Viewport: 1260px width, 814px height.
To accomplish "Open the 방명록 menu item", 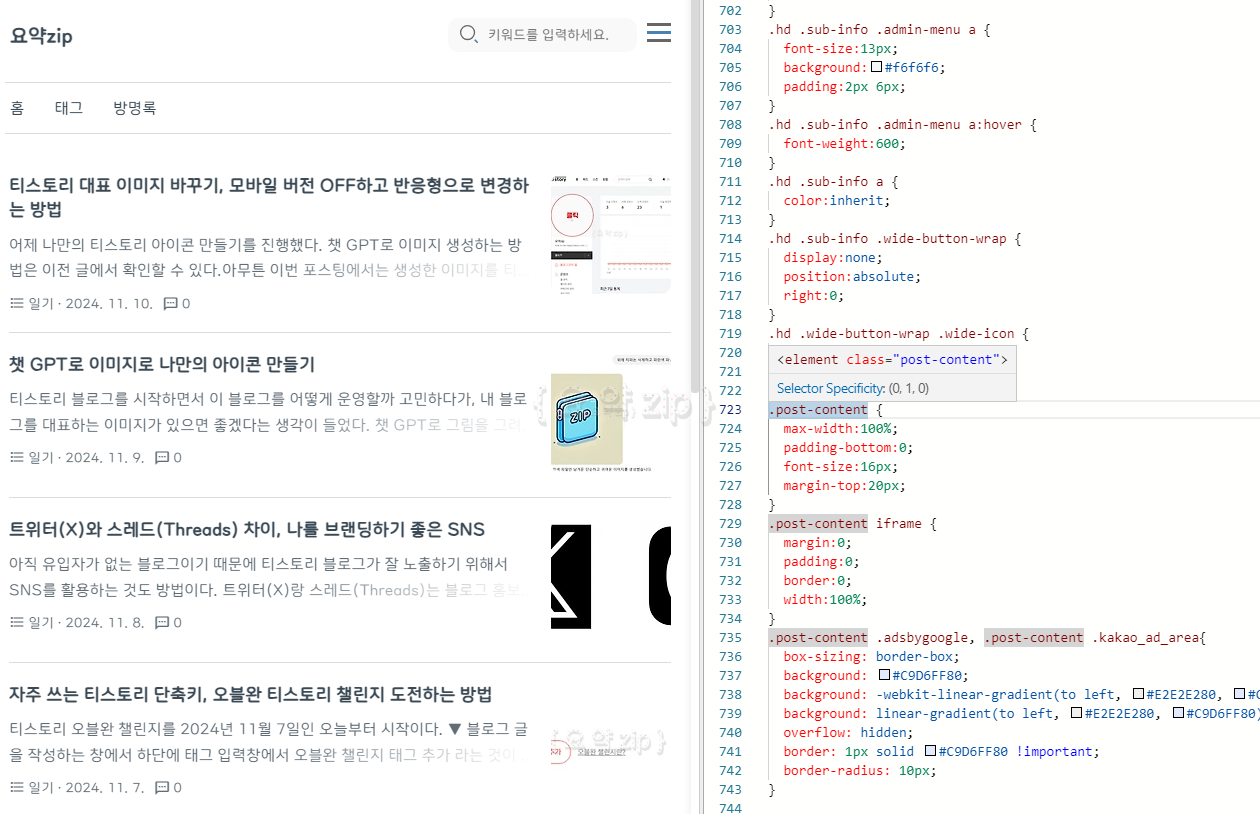I will [135, 108].
